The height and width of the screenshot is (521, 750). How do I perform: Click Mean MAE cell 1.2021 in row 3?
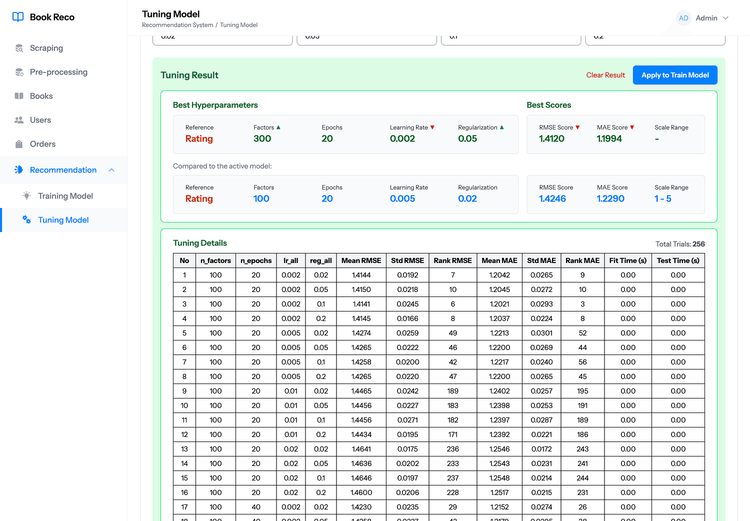click(499, 304)
